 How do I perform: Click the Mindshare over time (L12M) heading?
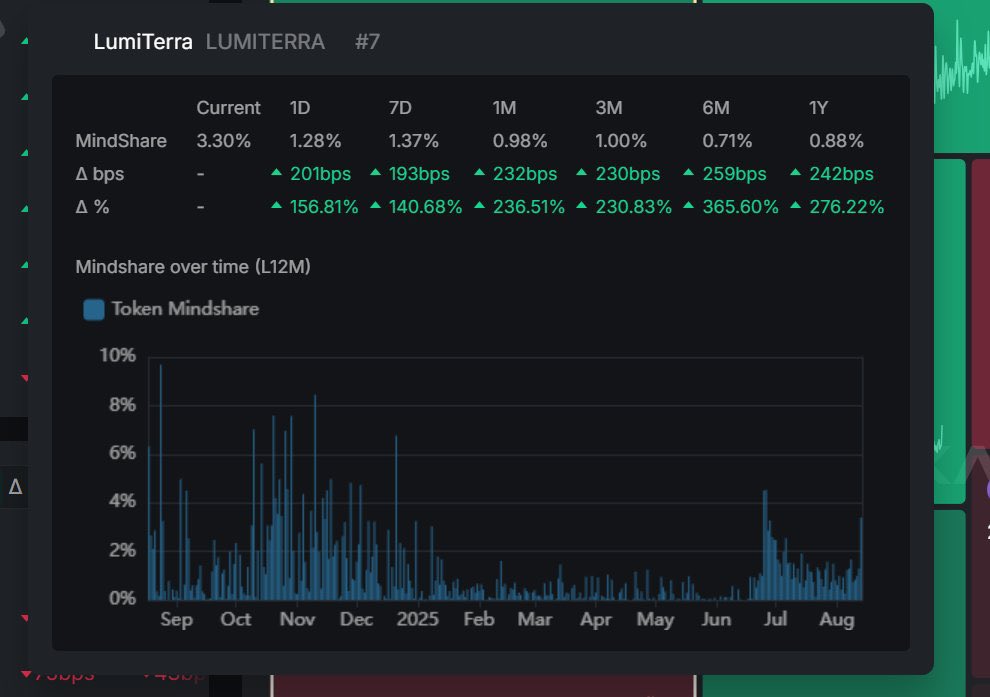[x=193, y=267]
